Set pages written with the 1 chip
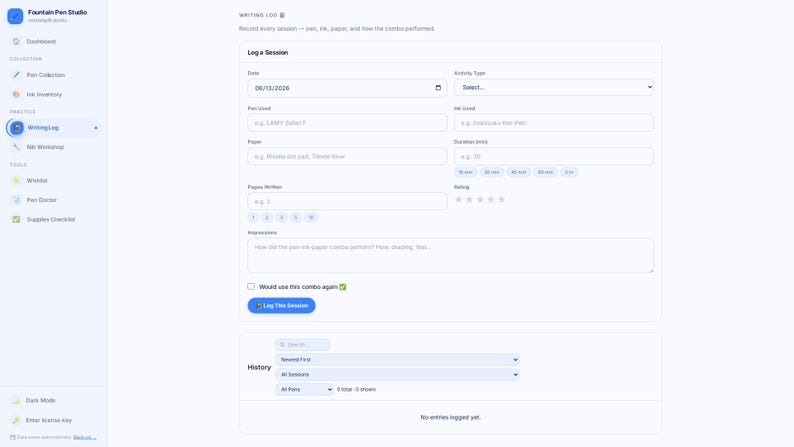 coord(253,217)
